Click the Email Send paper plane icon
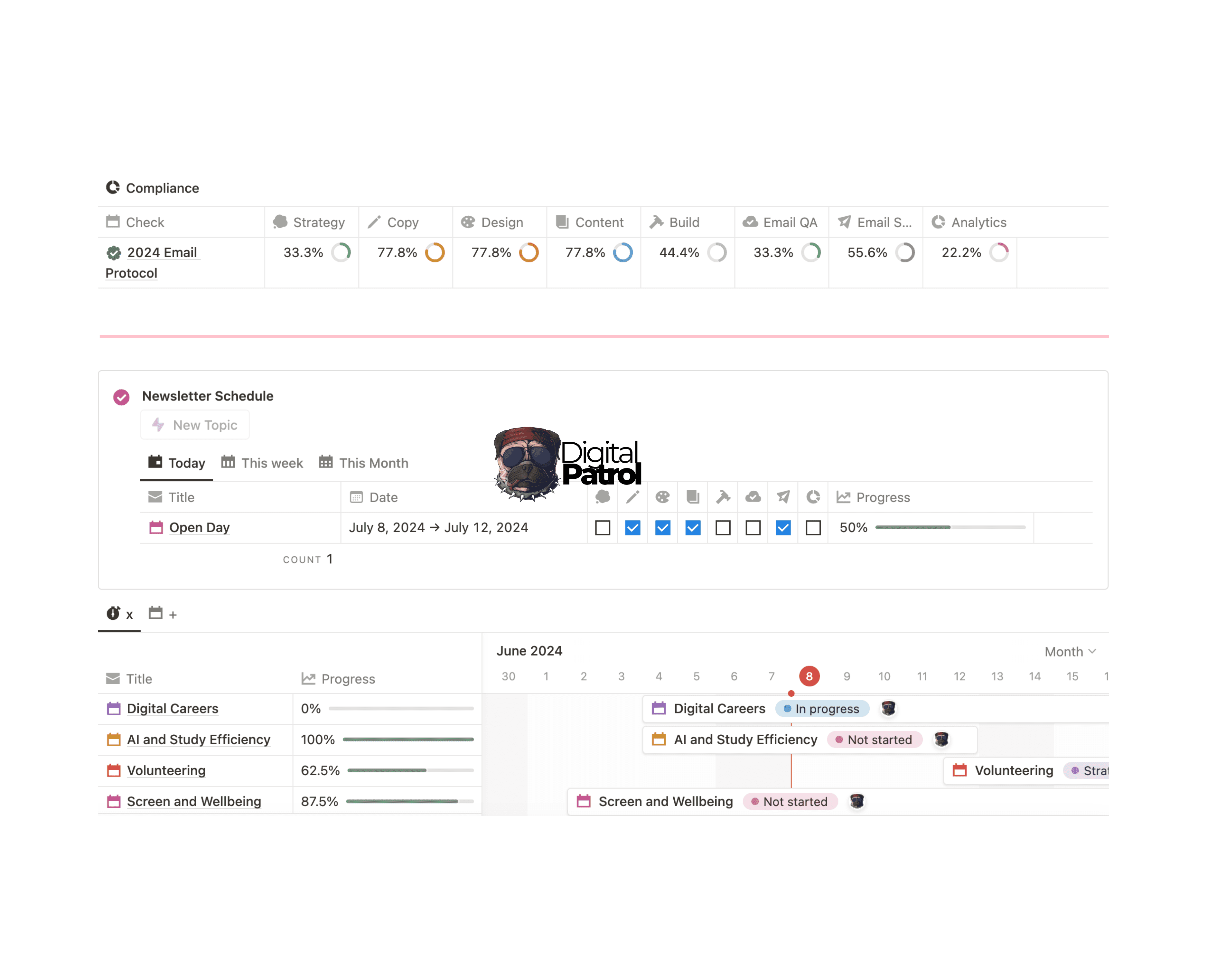Screen dimensions: 1207x980 tap(844, 222)
